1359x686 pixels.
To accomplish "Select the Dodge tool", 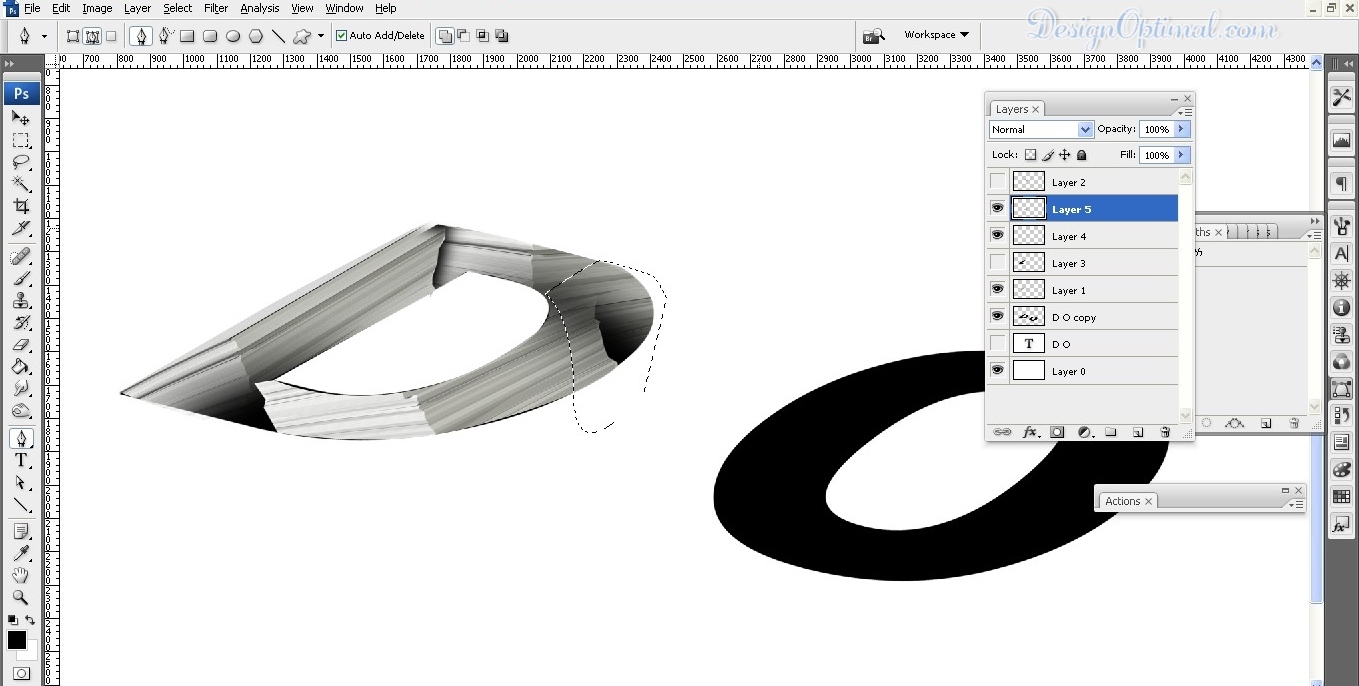I will tap(21, 410).
